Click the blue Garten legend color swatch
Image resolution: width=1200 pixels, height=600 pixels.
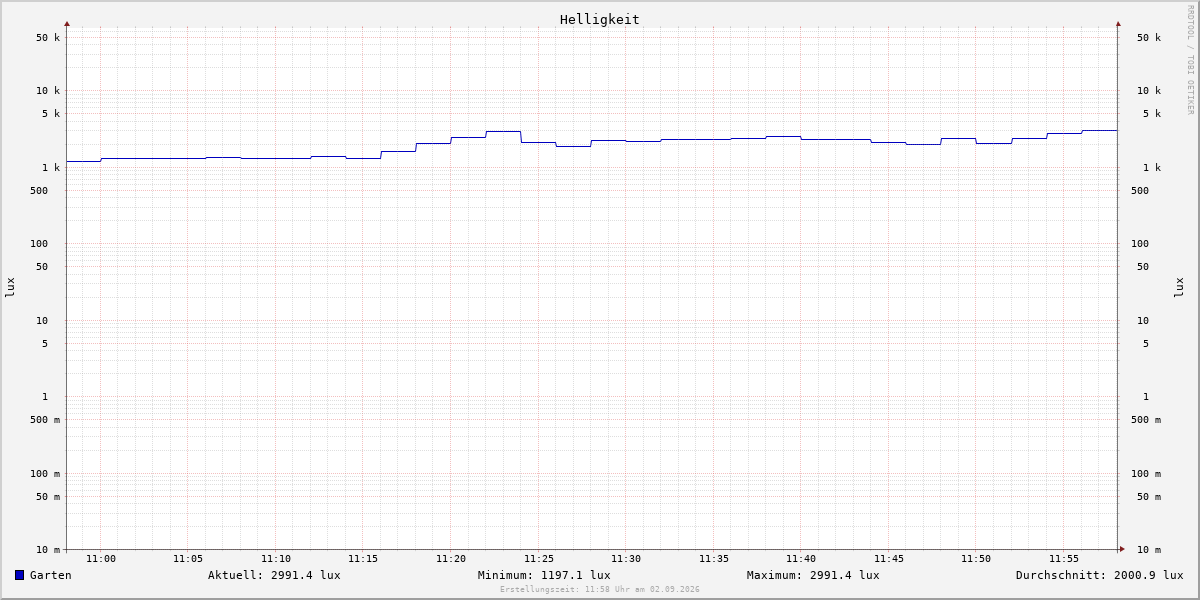(19, 575)
